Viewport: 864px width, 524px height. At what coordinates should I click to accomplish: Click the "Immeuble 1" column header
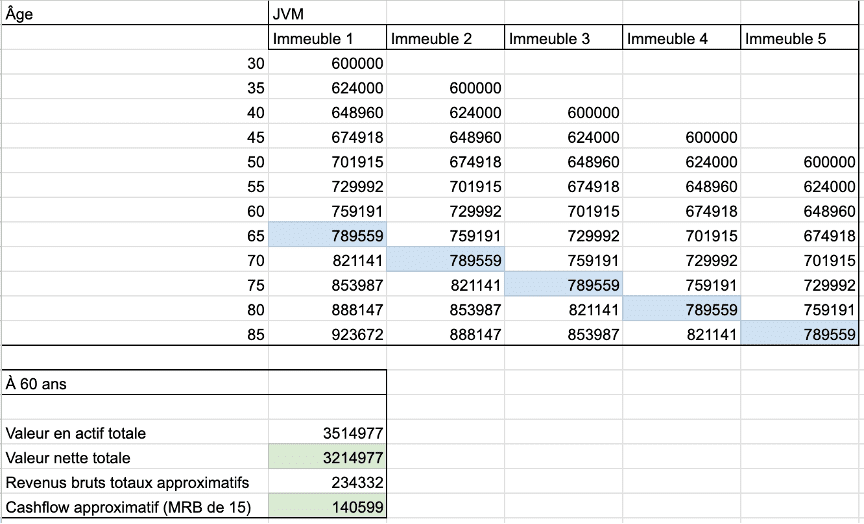click(x=326, y=39)
